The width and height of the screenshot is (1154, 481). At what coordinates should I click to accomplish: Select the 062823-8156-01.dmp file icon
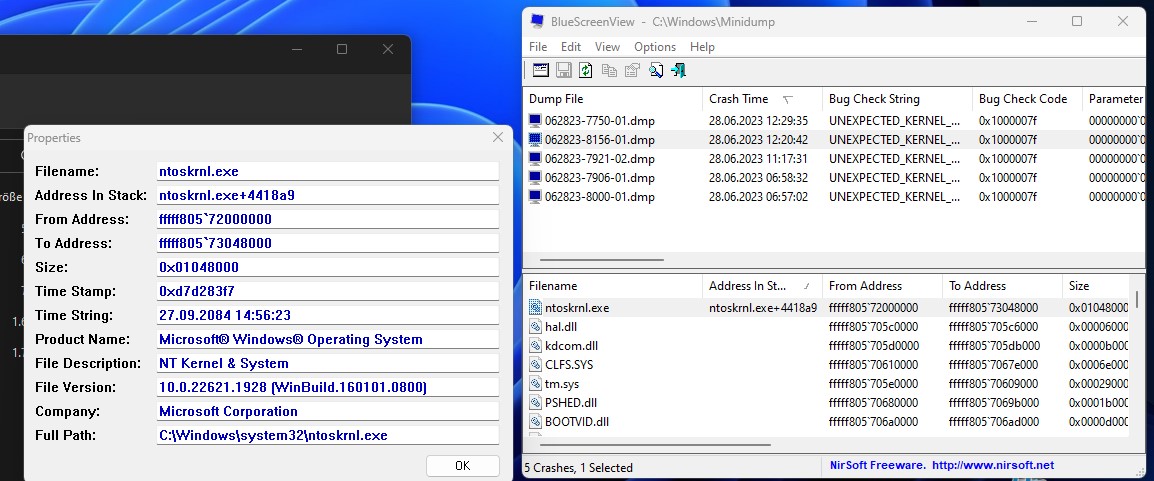click(x=535, y=140)
